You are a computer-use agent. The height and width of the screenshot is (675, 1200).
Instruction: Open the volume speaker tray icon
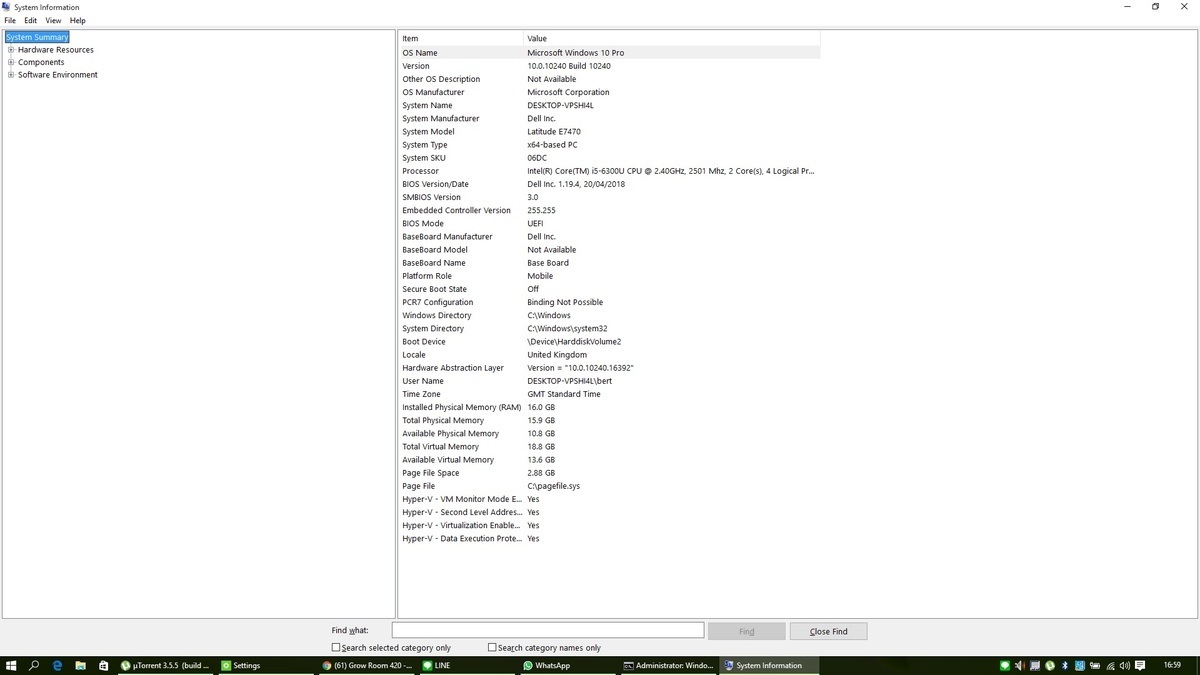click(x=1125, y=665)
